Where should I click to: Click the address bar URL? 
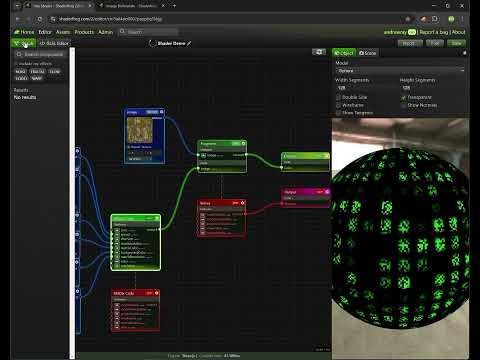pyautogui.click(x=110, y=19)
